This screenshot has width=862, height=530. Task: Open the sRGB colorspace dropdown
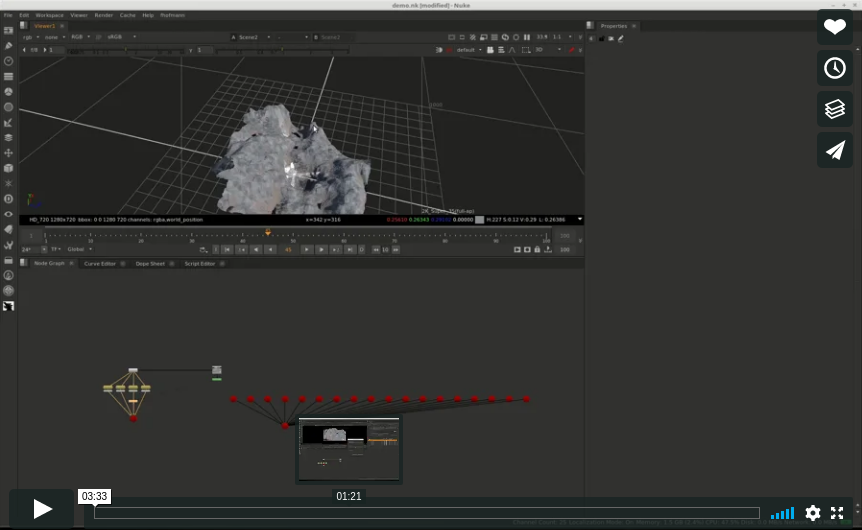120,37
